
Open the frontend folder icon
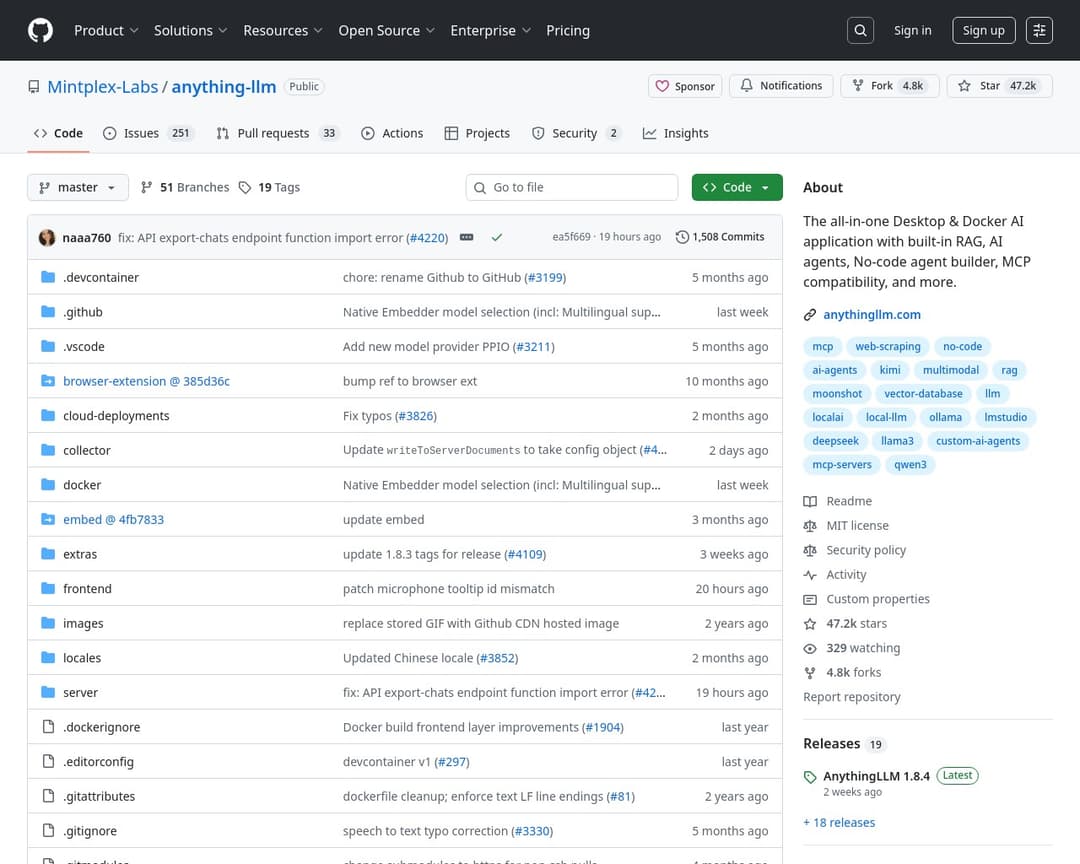[48, 589]
